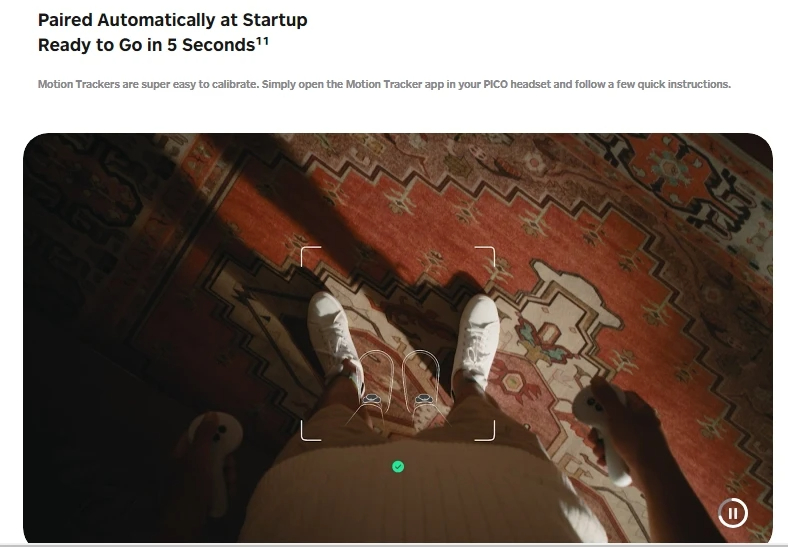This screenshot has width=788, height=547.
Task: Select the left foot outline graphic
Action: 375,381
